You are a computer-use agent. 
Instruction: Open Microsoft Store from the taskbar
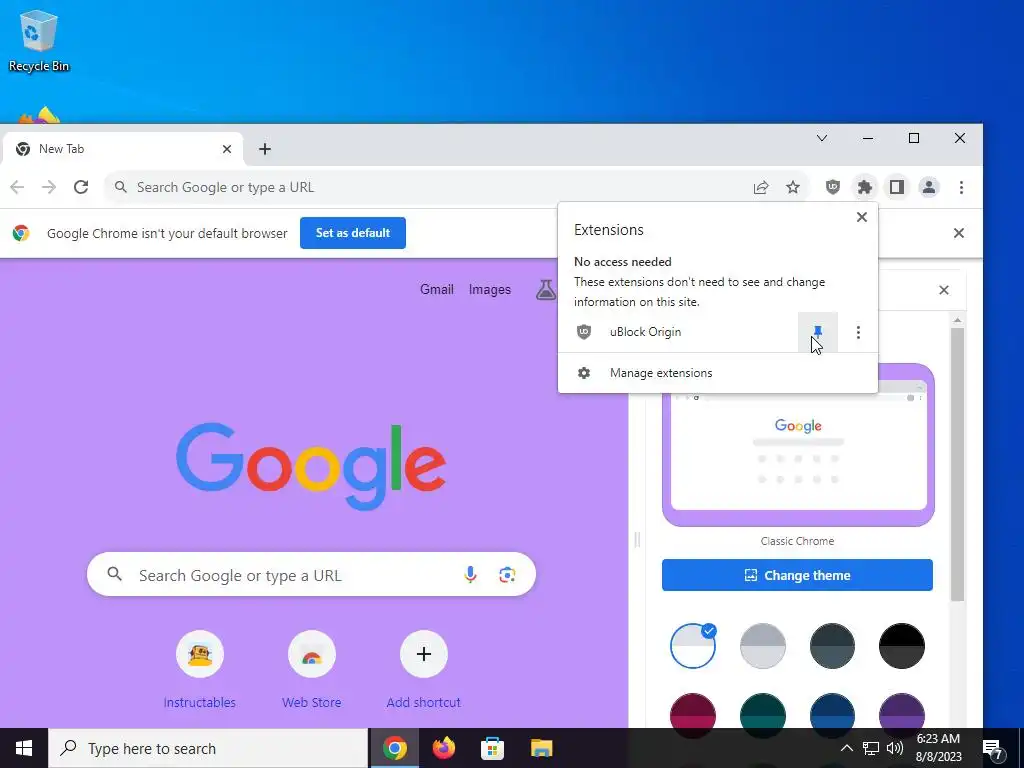[492, 748]
